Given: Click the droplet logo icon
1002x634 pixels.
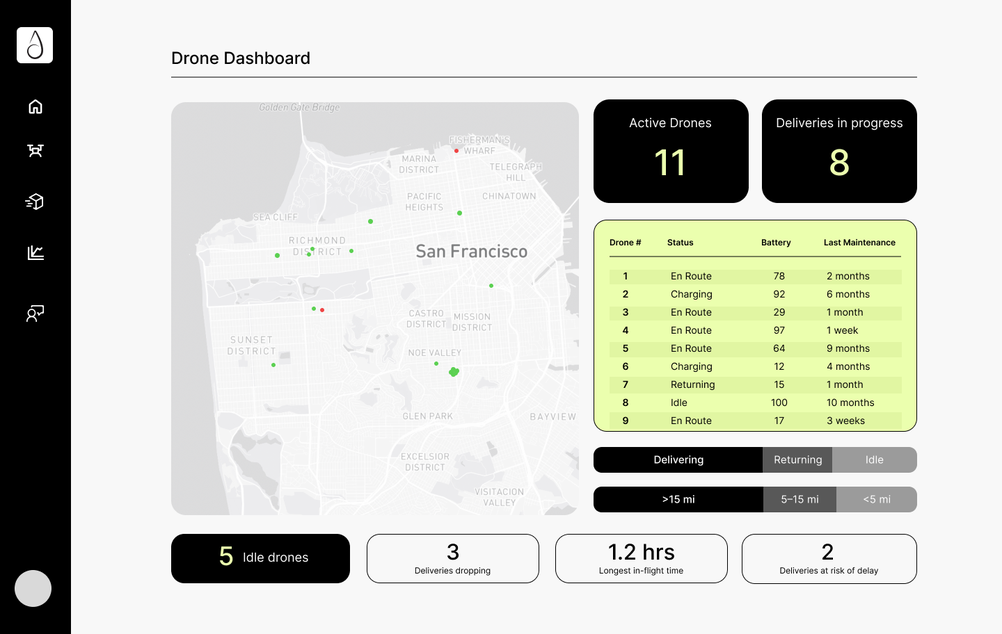Looking at the screenshot, I should [35, 45].
